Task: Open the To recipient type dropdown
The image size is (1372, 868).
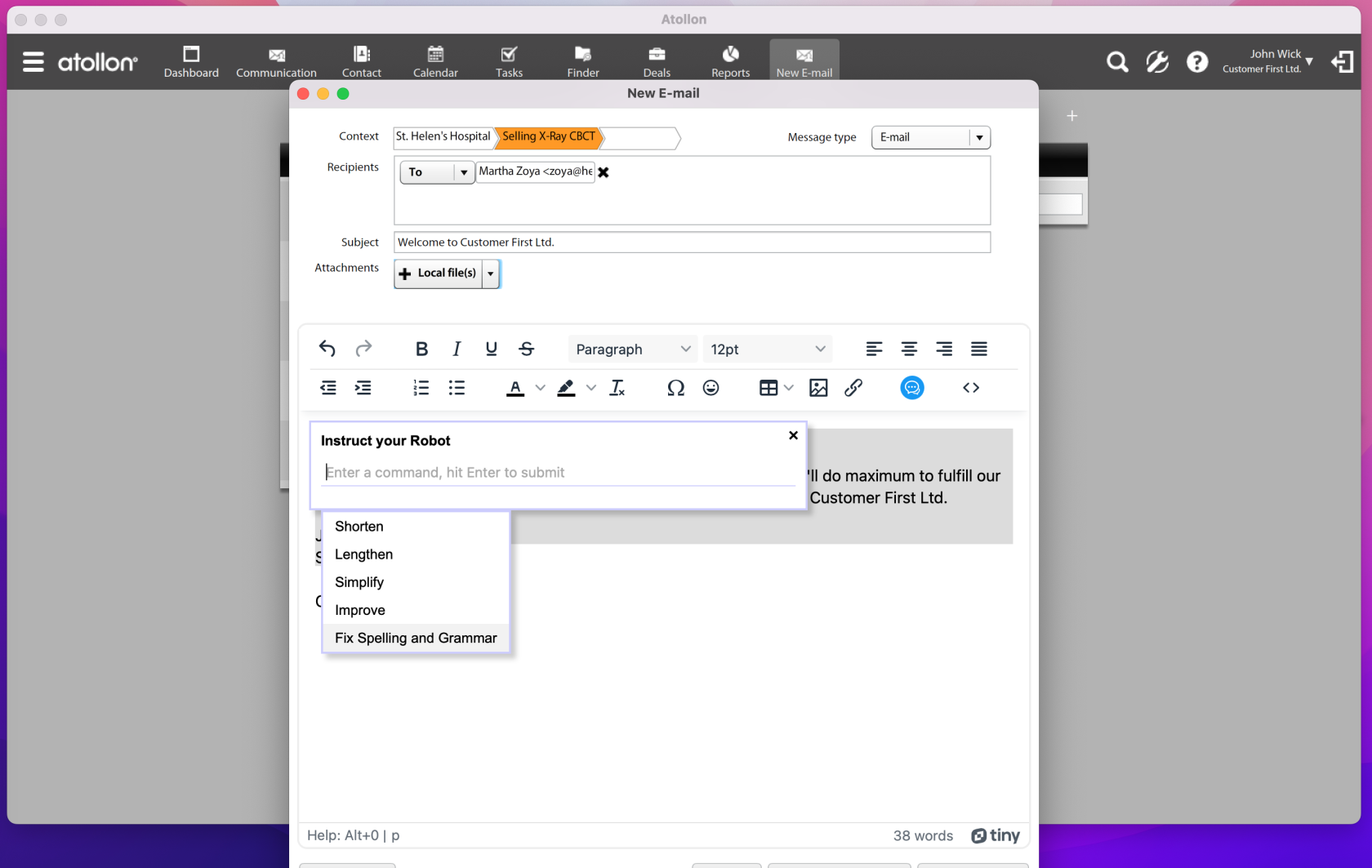Action: [437, 172]
